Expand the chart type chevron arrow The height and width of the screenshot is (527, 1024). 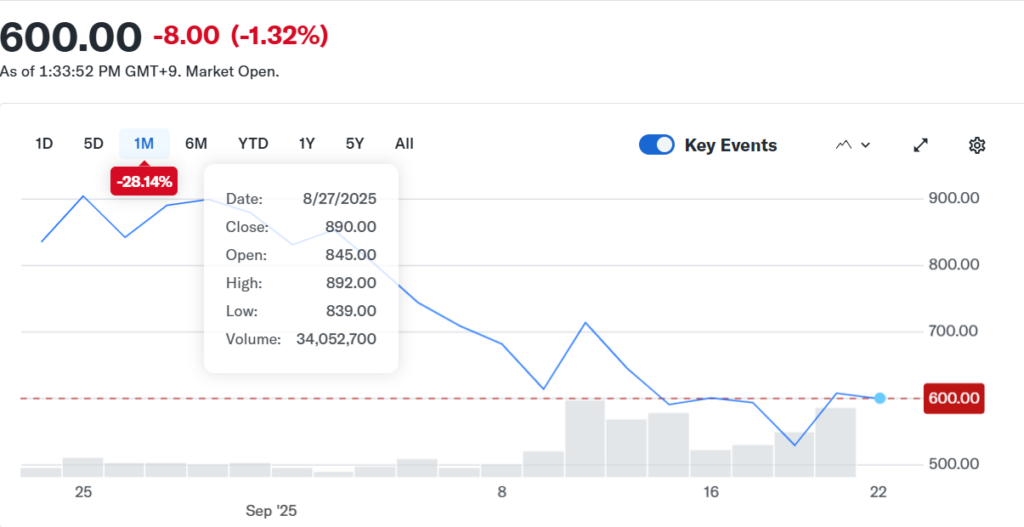click(866, 145)
